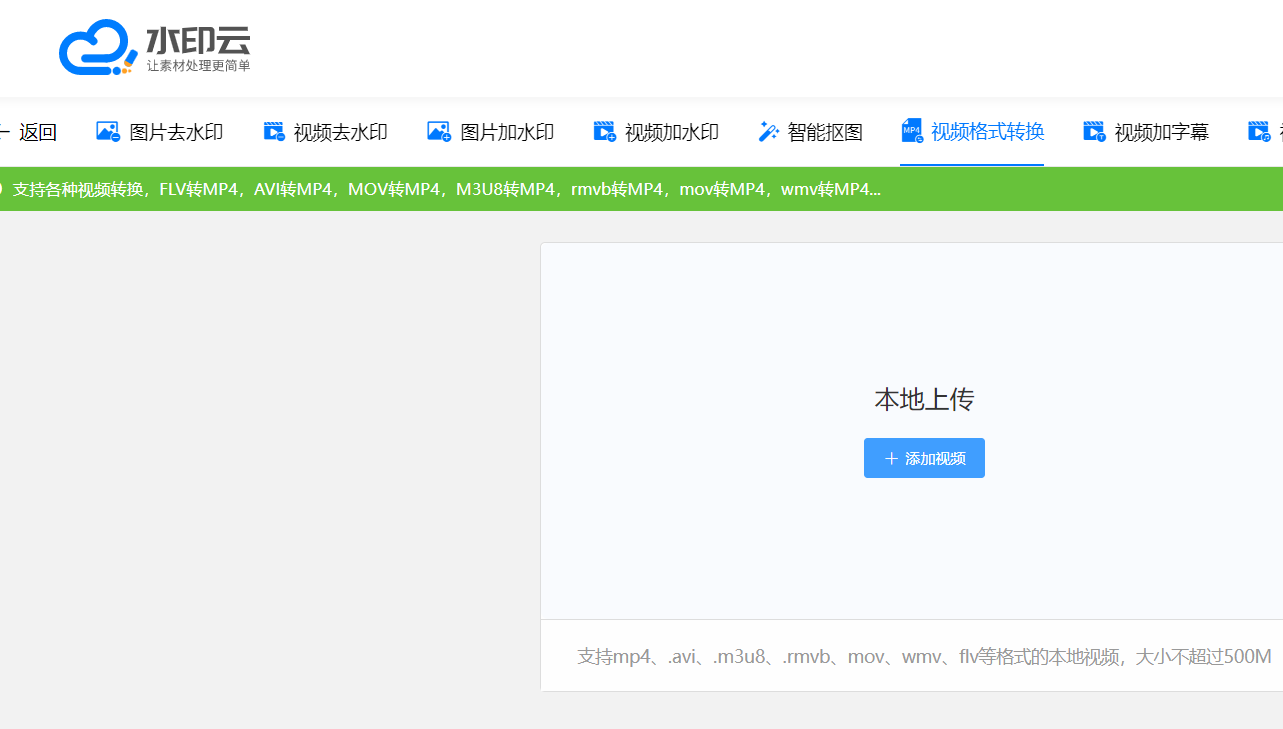Click the 水印云 brand name text

198,39
